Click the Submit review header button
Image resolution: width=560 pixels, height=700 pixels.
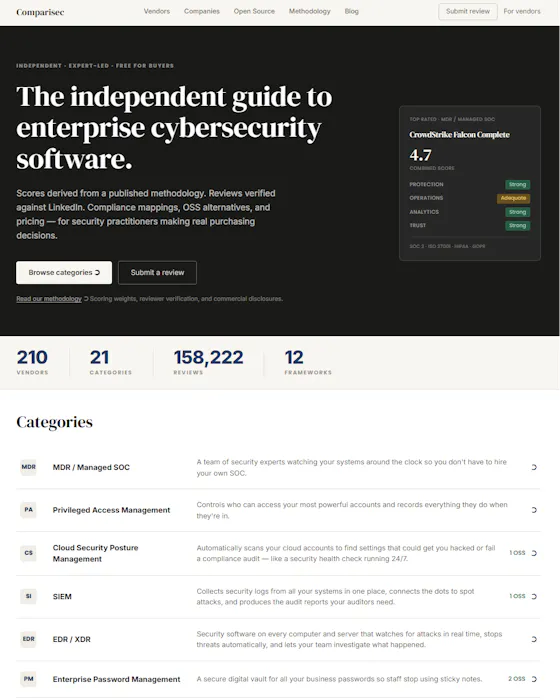point(468,11)
